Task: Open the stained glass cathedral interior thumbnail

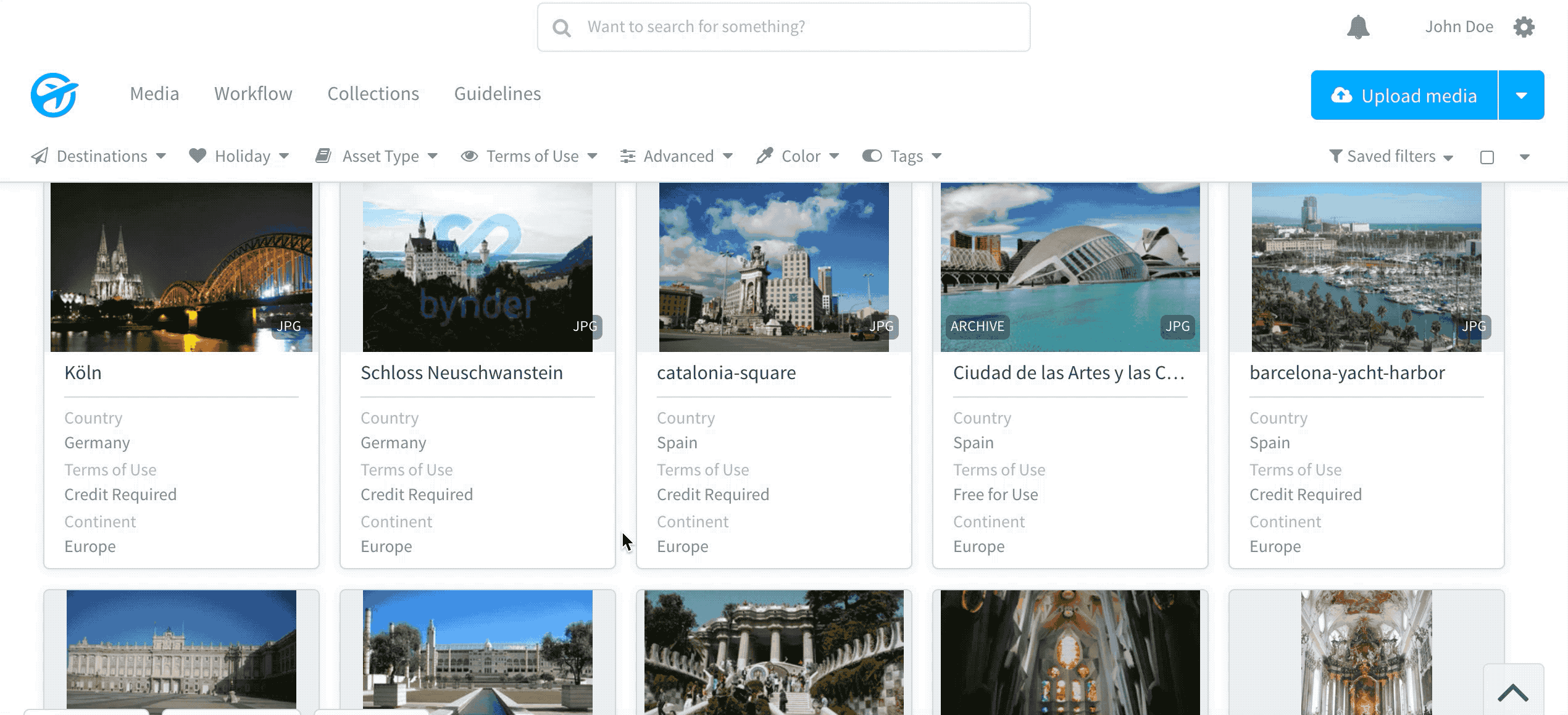Action: [x=1070, y=652]
